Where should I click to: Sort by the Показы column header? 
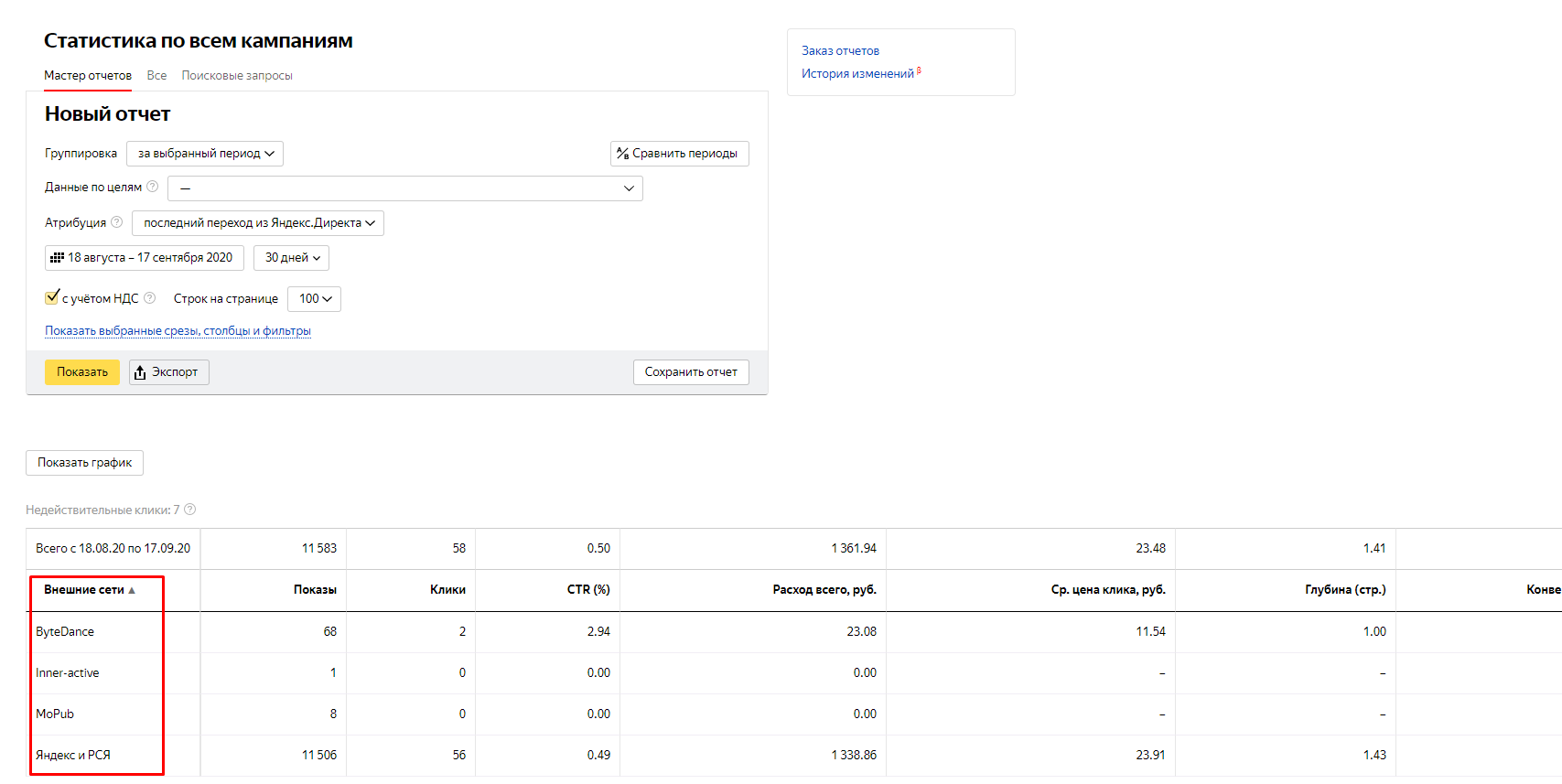click(x=315, y=590)
